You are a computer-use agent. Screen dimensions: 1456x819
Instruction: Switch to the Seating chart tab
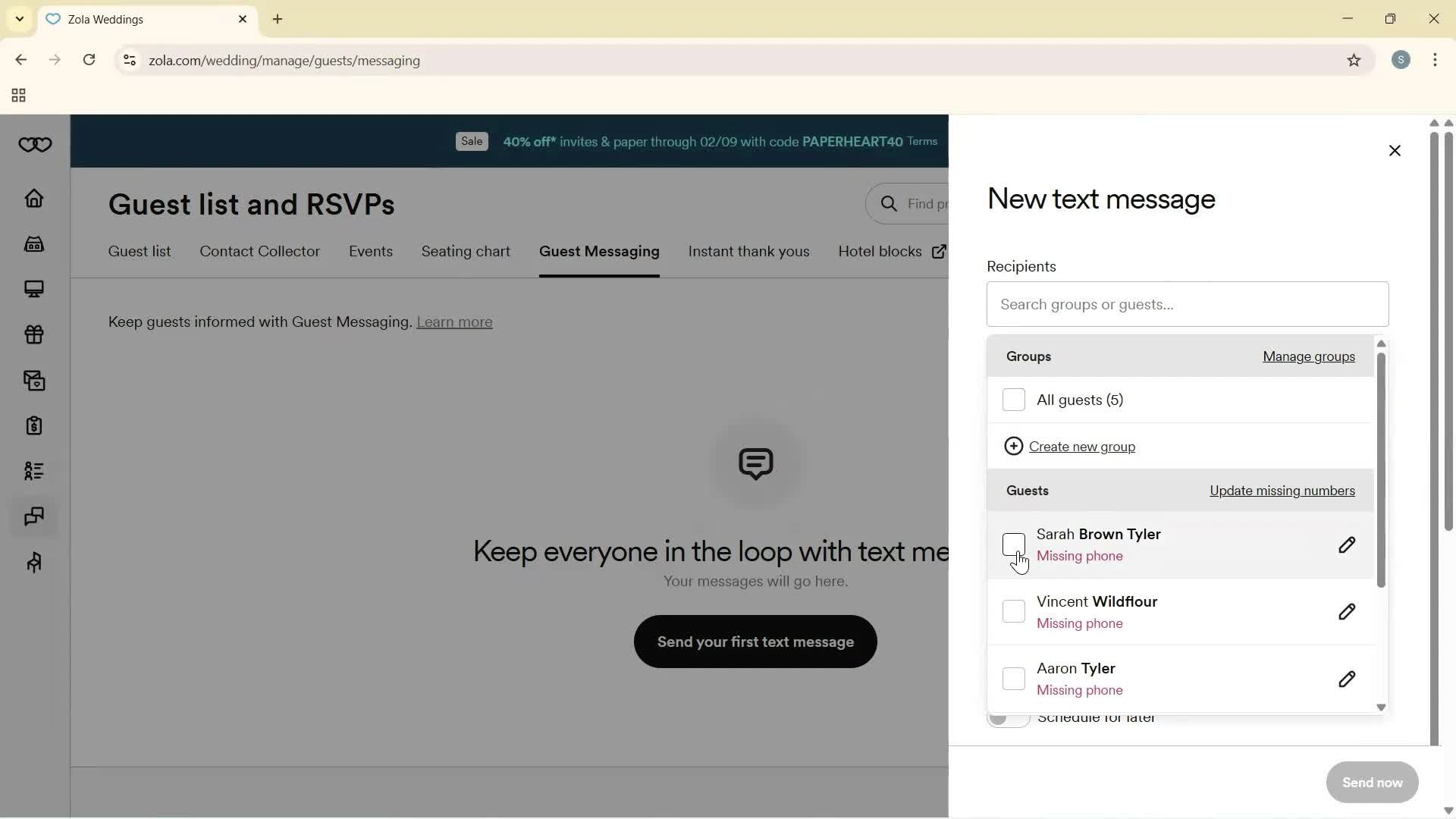(x=465, y=252)
